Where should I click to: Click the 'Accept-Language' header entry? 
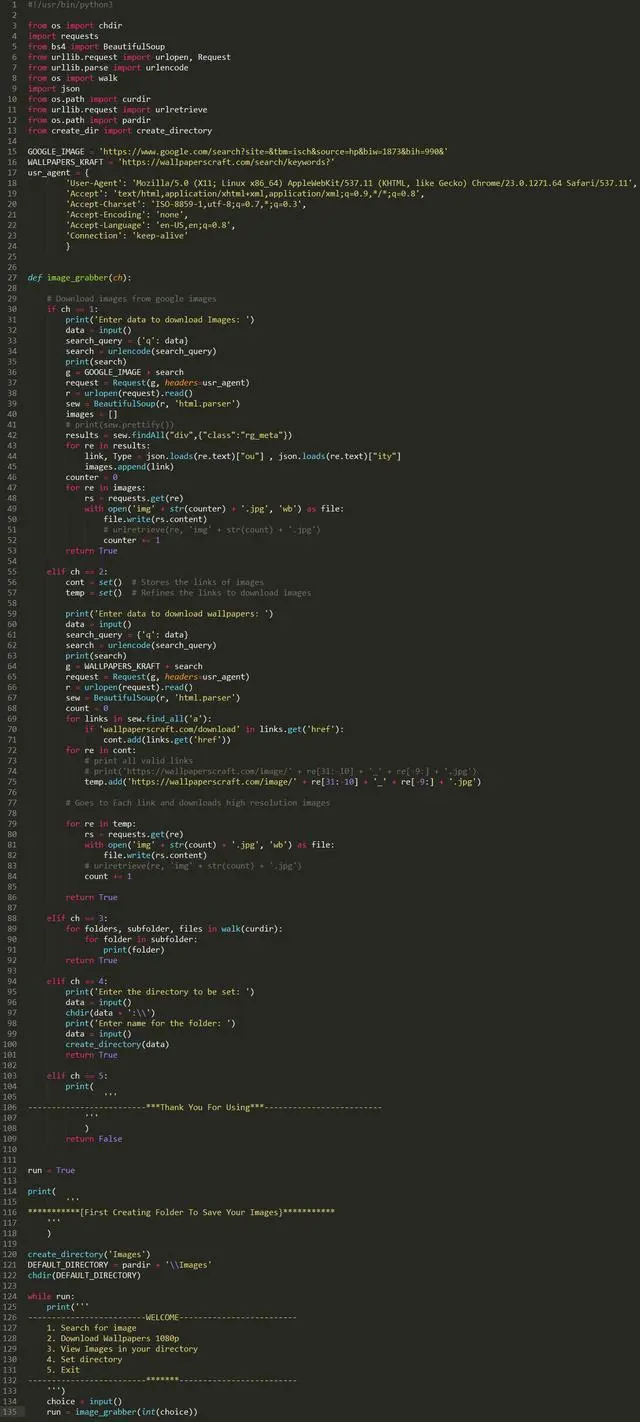150,225
